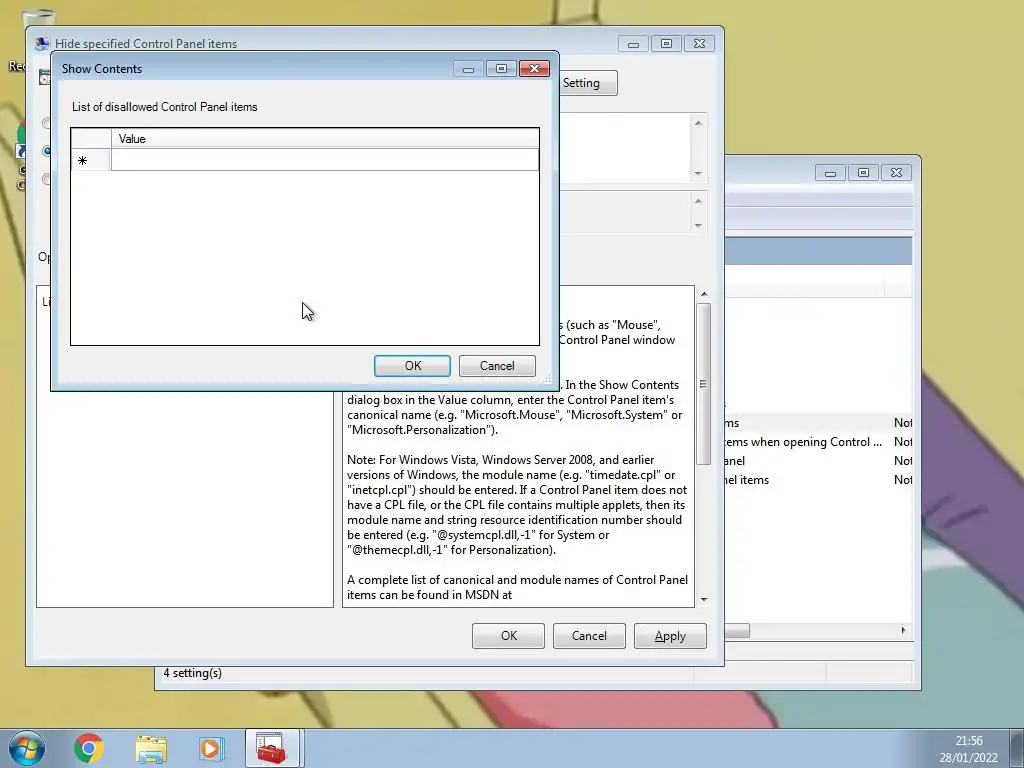Viewport: 1024px width, 768px height.
Task: Minimize the Group Policy Editor window behind
Action: [x=830, y=172]
